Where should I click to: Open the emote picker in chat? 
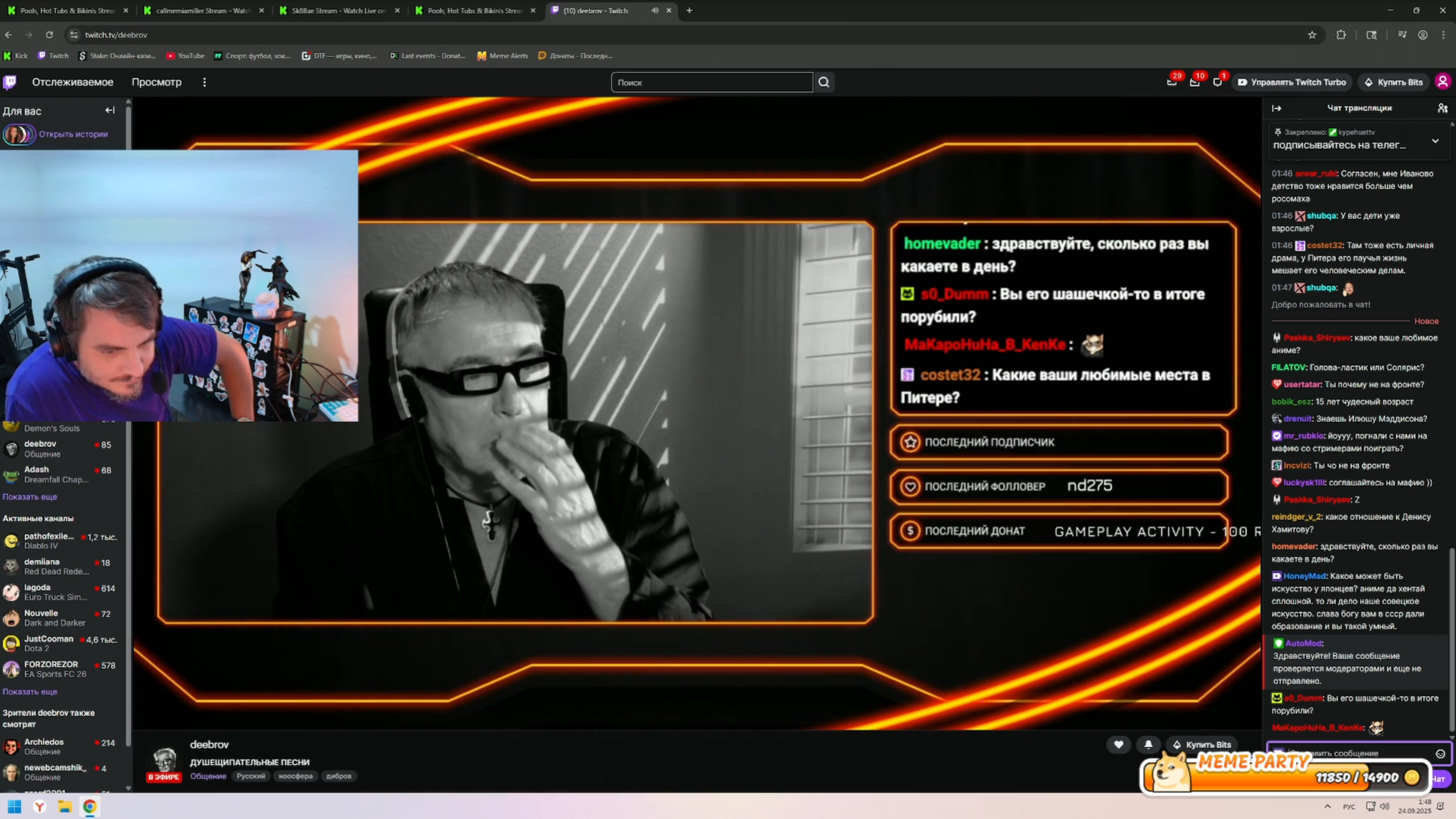click(1440, 753)
